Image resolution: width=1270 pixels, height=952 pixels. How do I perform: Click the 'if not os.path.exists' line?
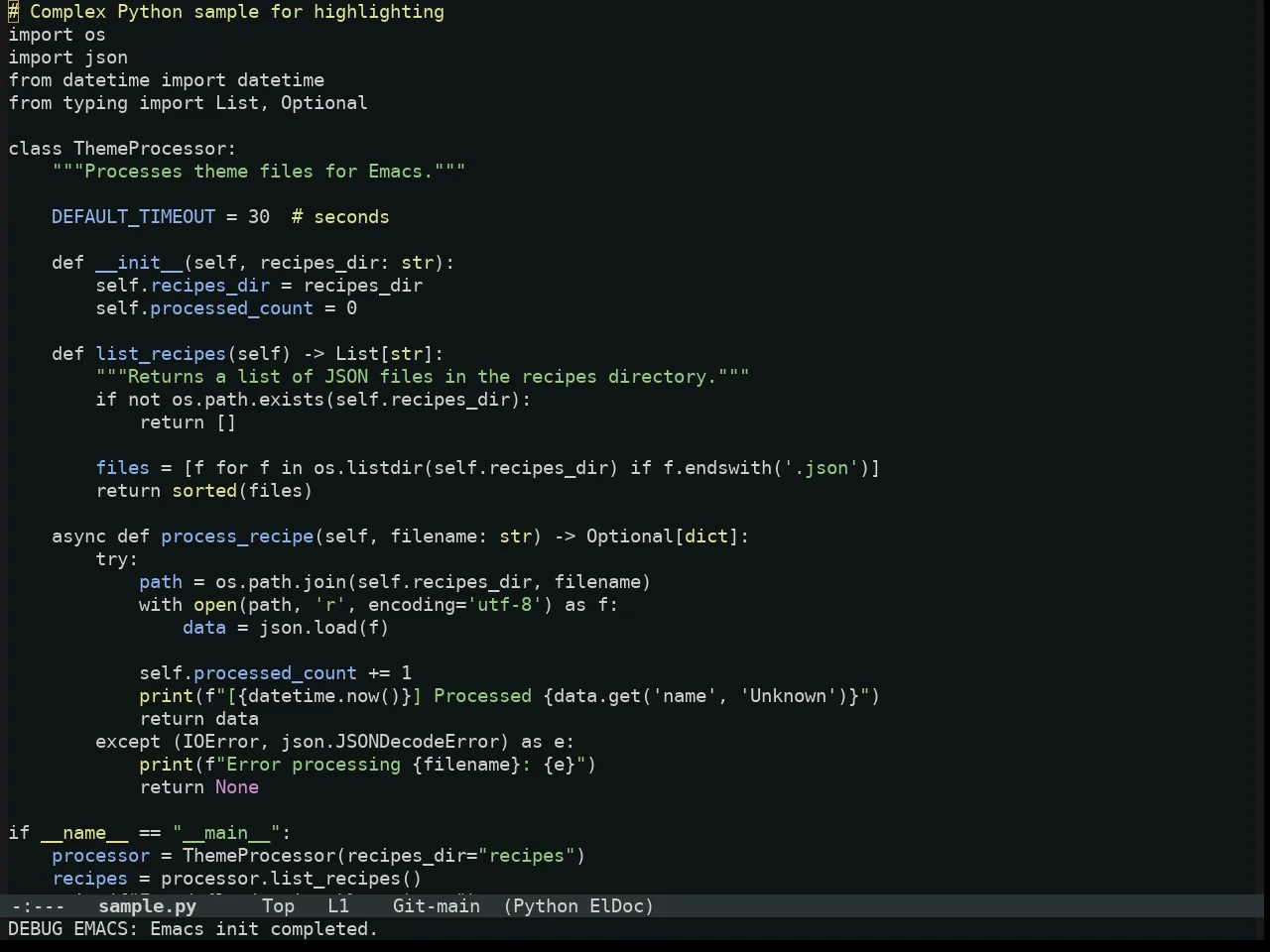(x=314, y=400)
